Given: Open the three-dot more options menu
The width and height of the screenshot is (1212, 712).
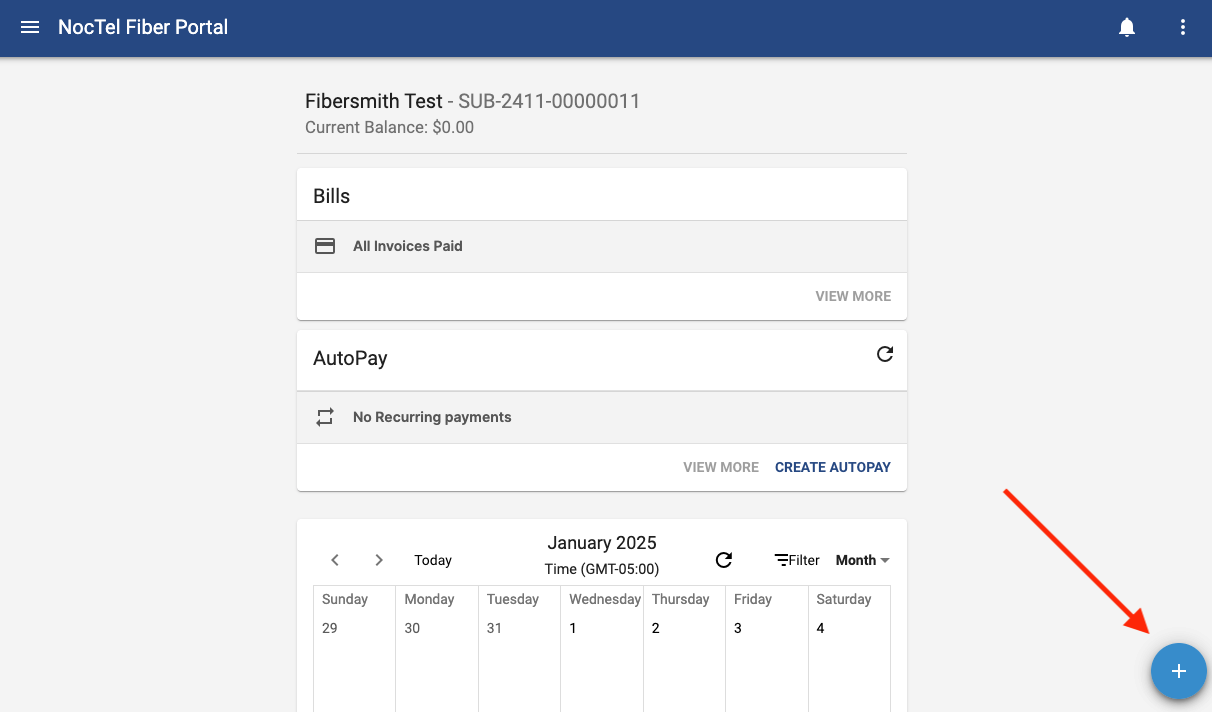Looking at the screenshot, I should (x=1183, y=28).
